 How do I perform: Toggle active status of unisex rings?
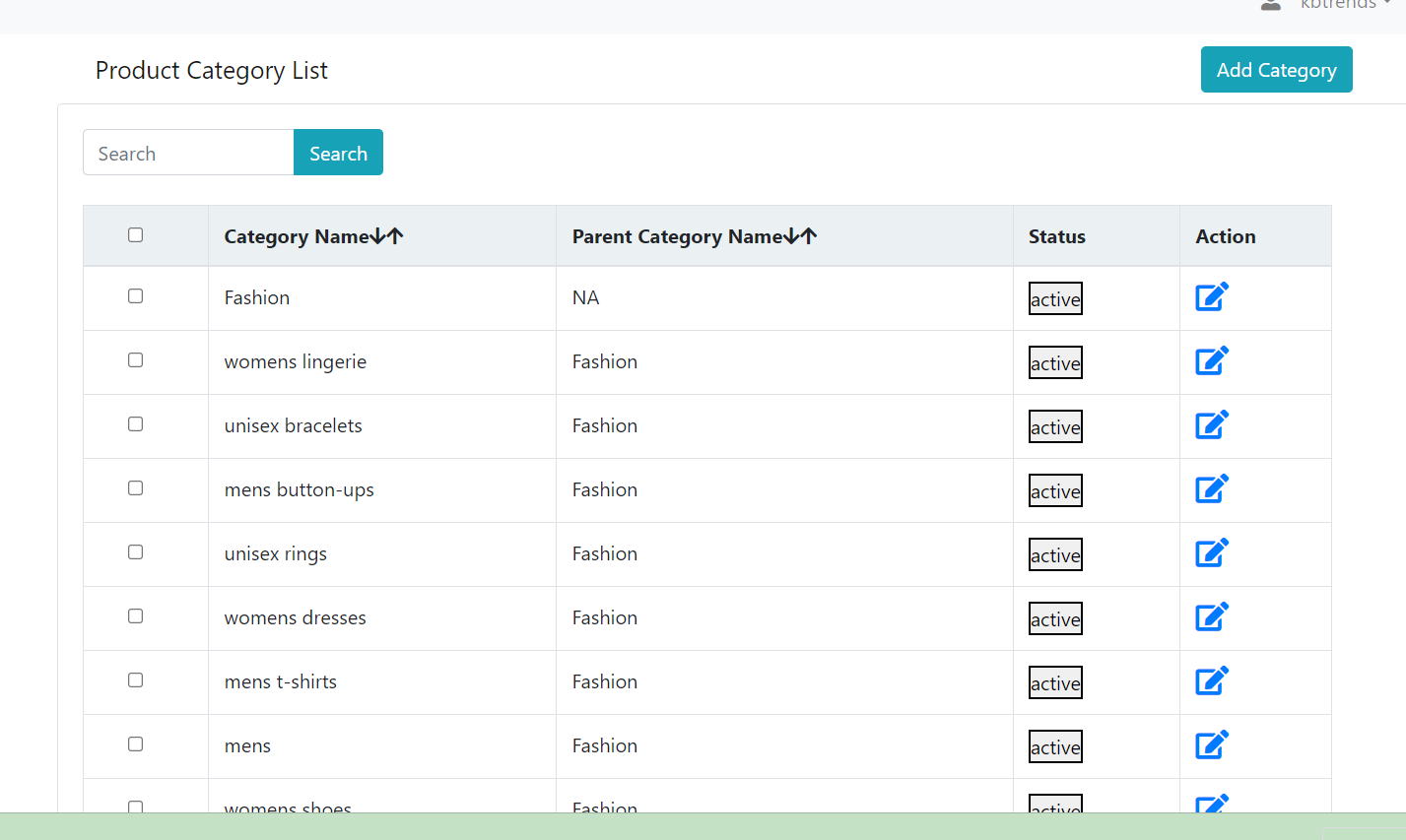[x=1055, y=554]
